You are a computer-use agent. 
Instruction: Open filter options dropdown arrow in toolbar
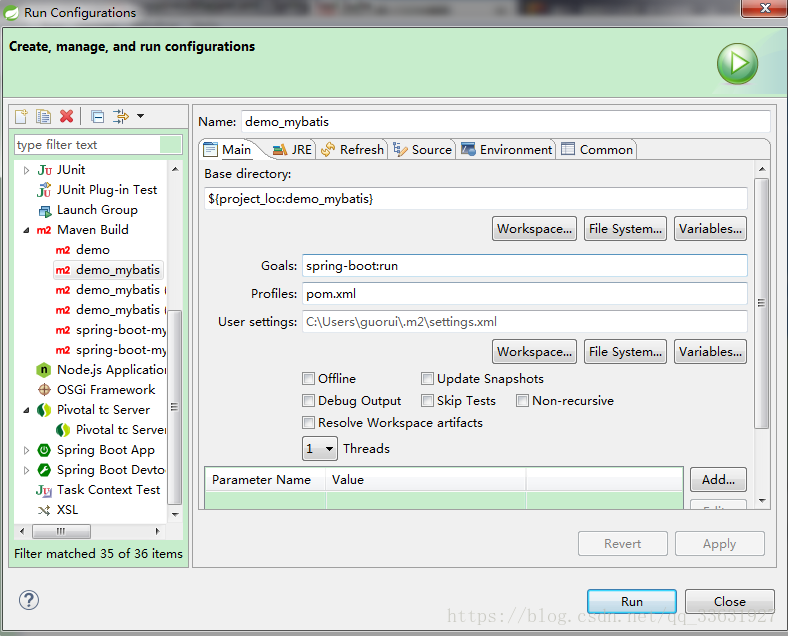(x=141, y=116)
